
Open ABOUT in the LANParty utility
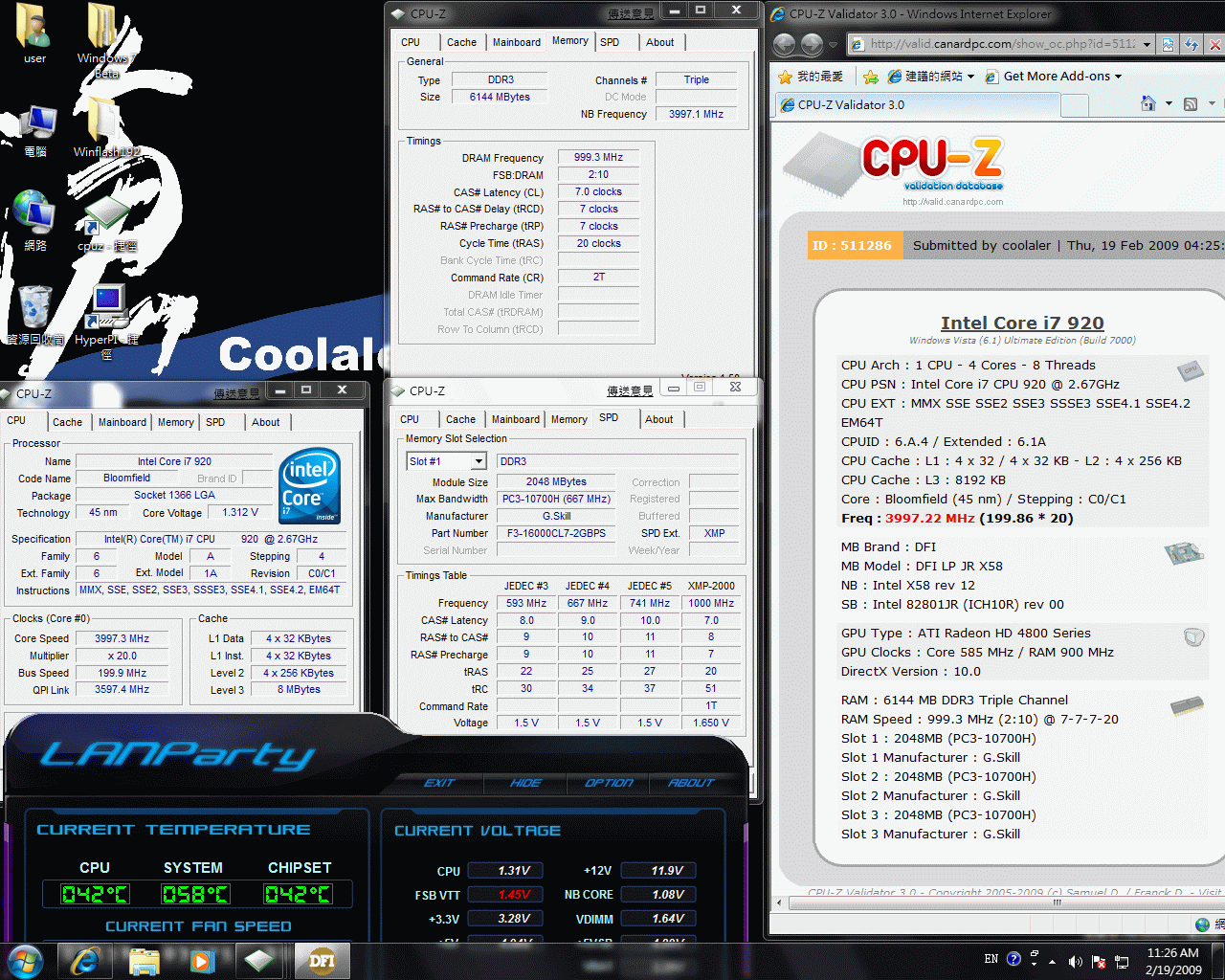point(692,783)
